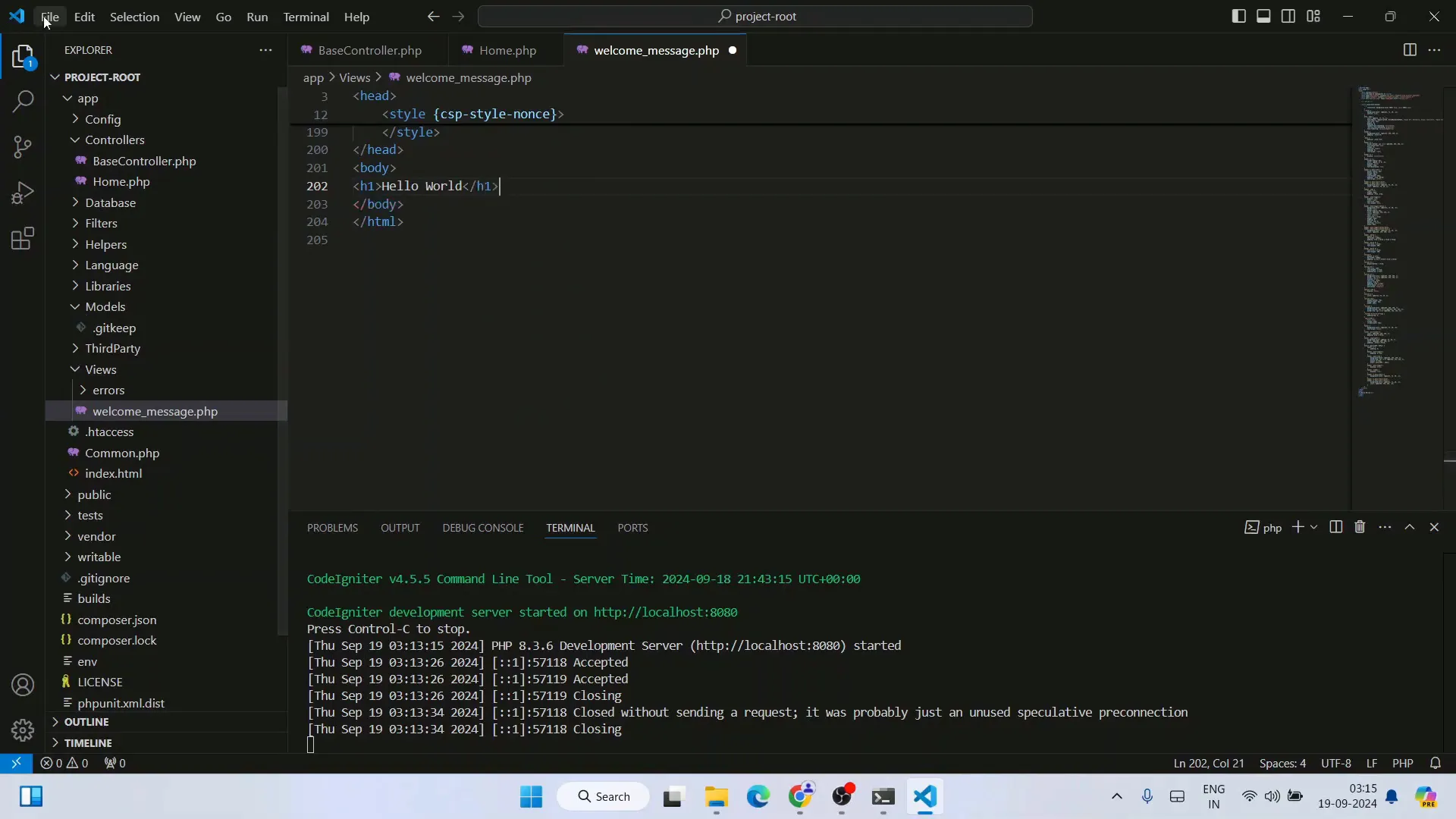The height and width of the screenshot is (819, 1456).
Task: Change the UTF-8 file encoding
Action: 1335,763
